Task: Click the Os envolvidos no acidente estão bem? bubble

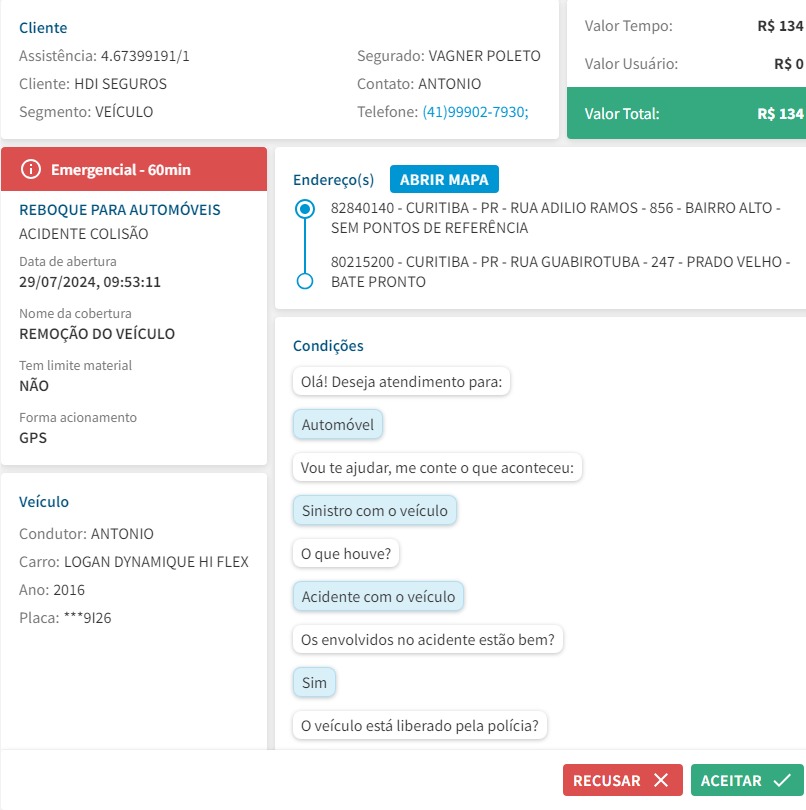Action: [x=427, y=640]
